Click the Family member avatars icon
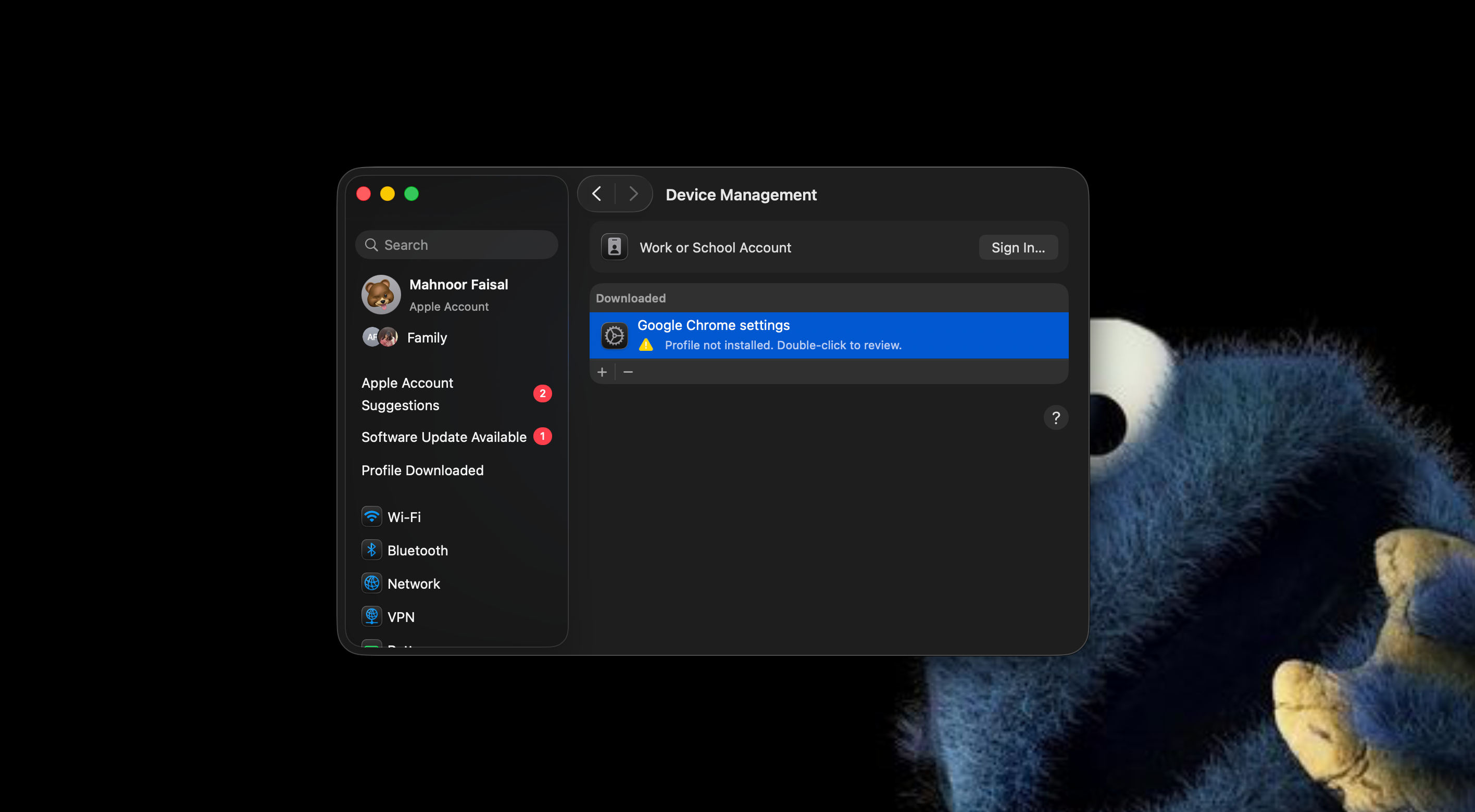 point(380,337)
